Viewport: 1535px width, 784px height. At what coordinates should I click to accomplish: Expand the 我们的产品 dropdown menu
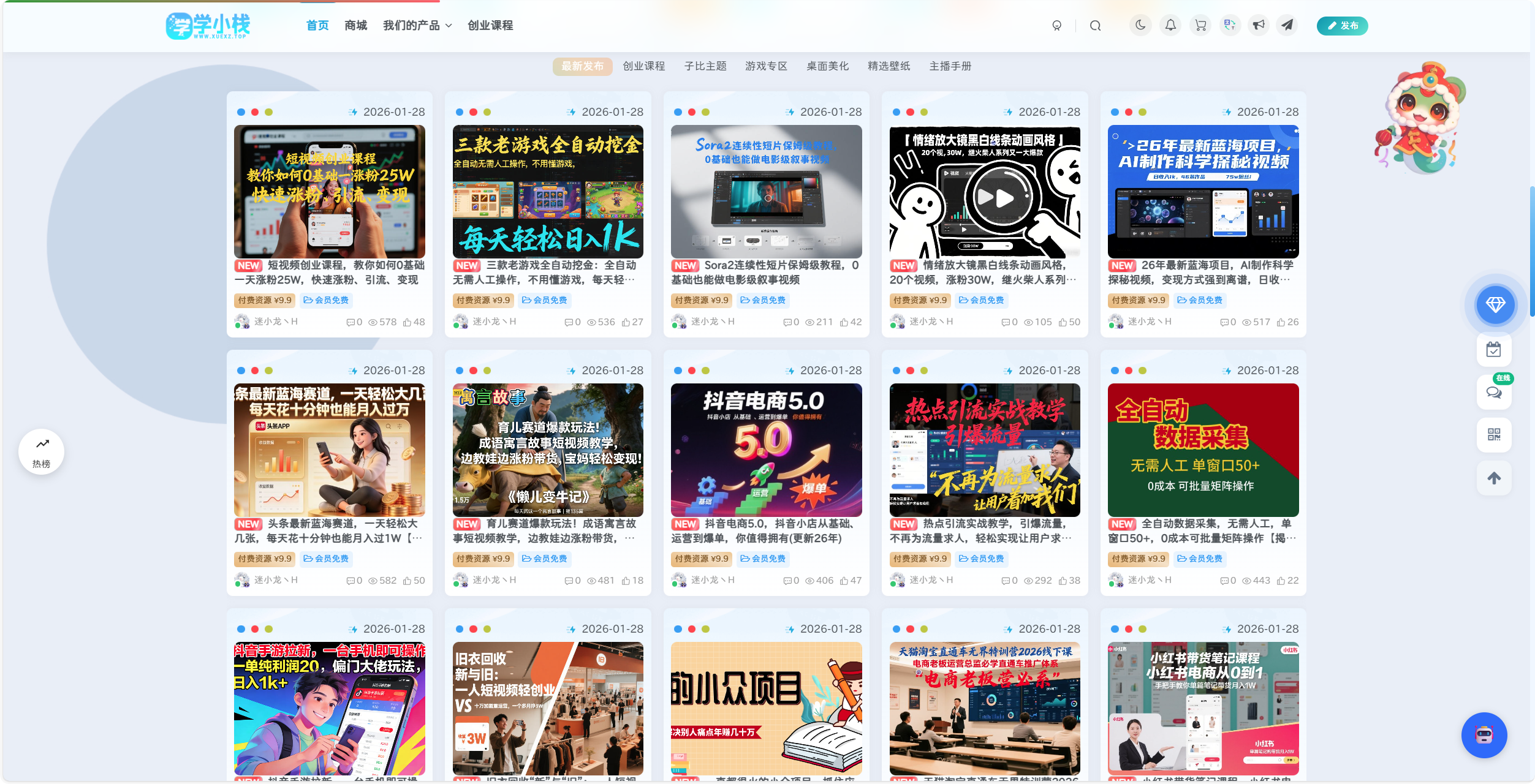click(417, 26)
